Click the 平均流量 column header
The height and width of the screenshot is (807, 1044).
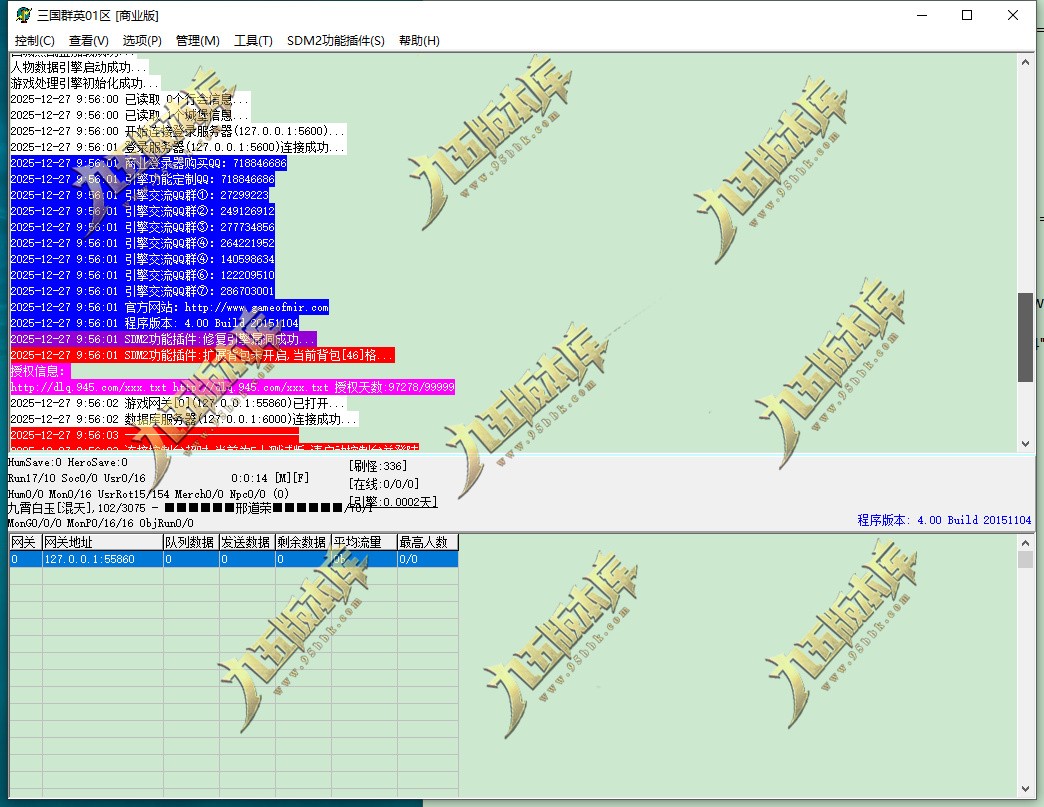coord(364,542)
